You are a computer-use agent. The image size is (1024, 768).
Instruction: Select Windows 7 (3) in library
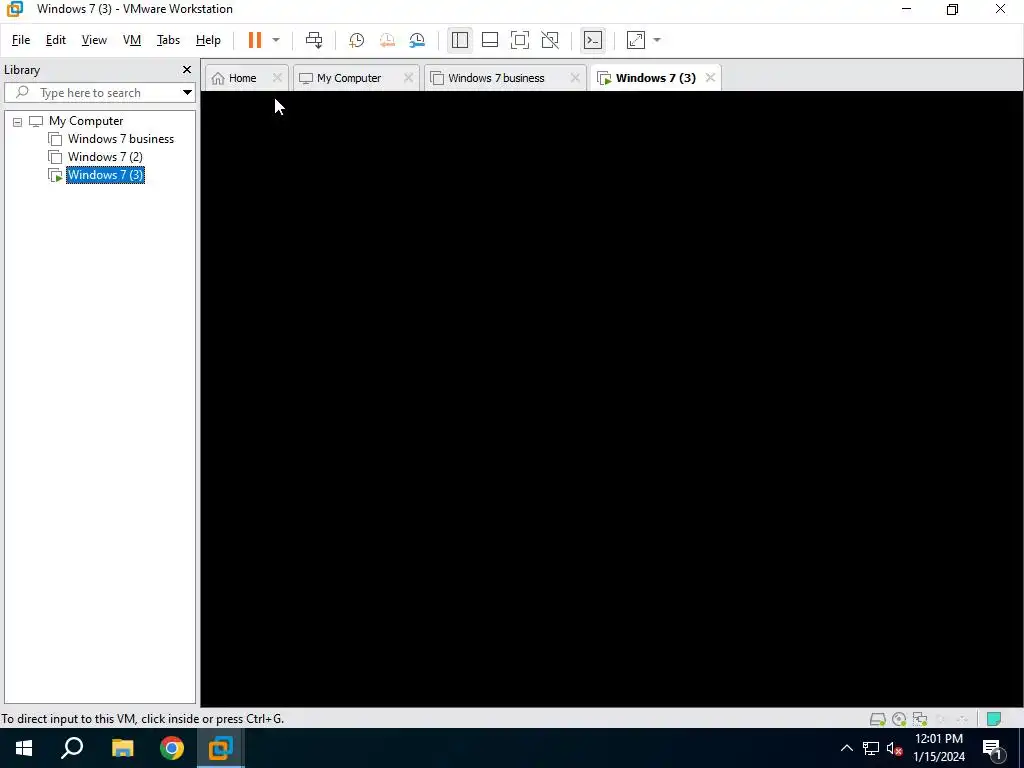[x=105, y=175]
